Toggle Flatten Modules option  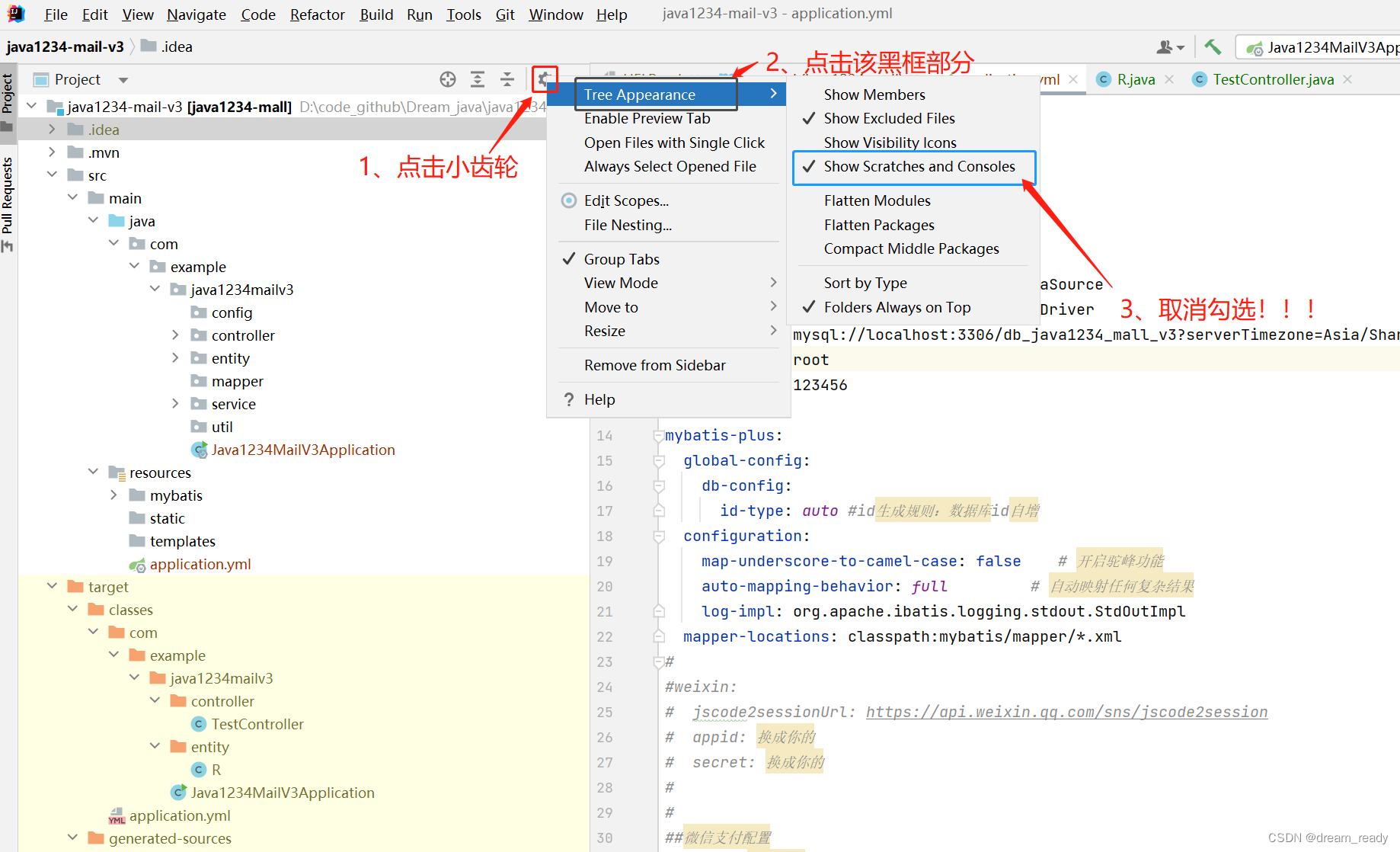coord(914,200)
